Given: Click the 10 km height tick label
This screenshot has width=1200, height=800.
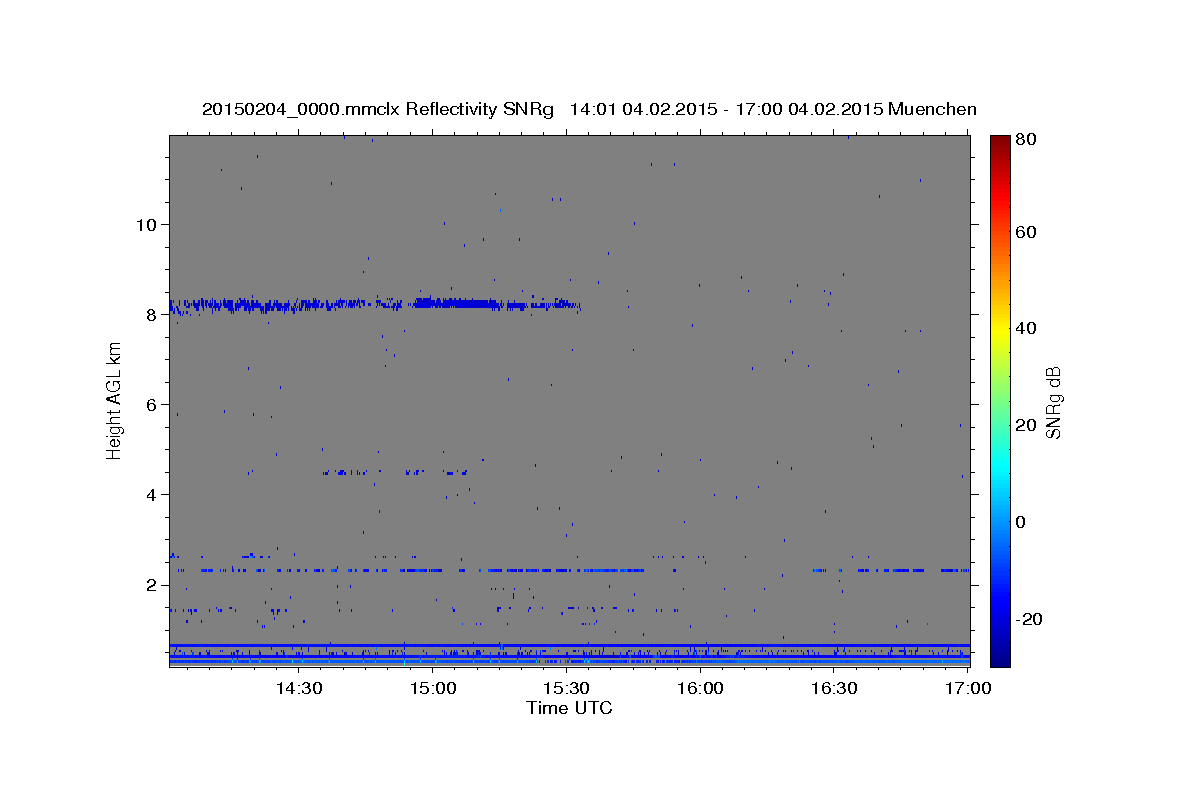Looking at the screenshot, I should click(x=146, y=224).
